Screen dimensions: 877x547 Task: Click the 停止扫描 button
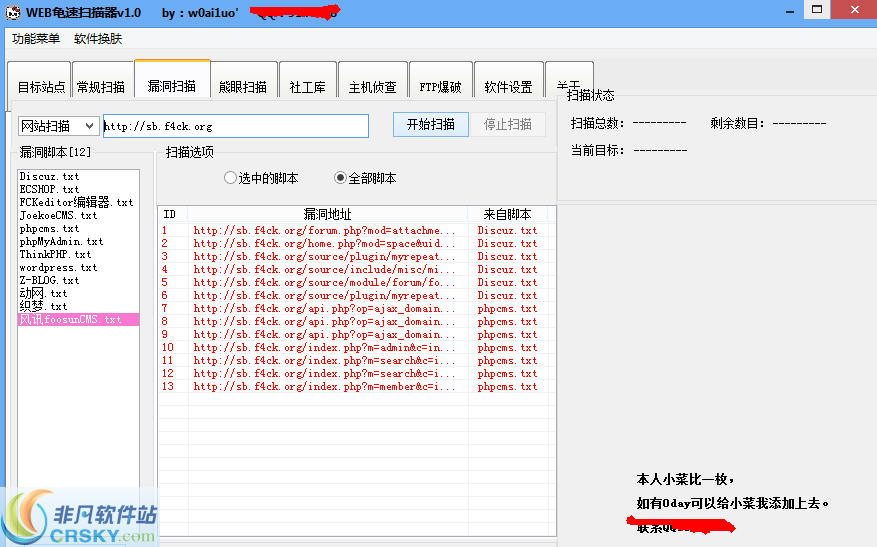(x=507, y=124)
